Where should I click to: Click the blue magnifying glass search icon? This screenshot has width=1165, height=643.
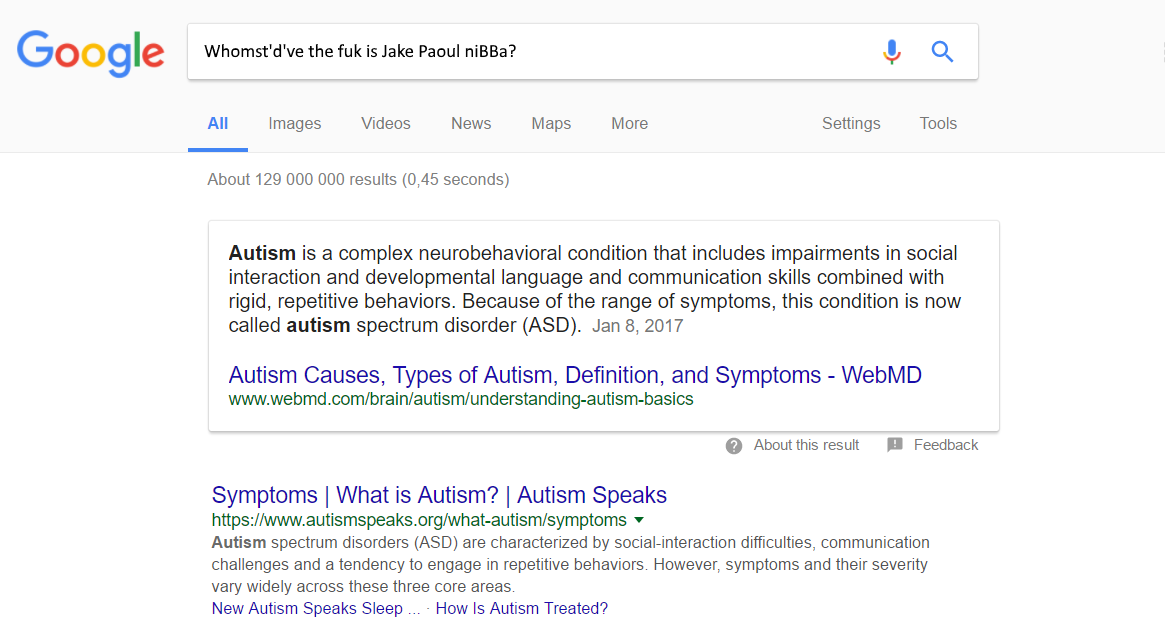tap(942, 51)
